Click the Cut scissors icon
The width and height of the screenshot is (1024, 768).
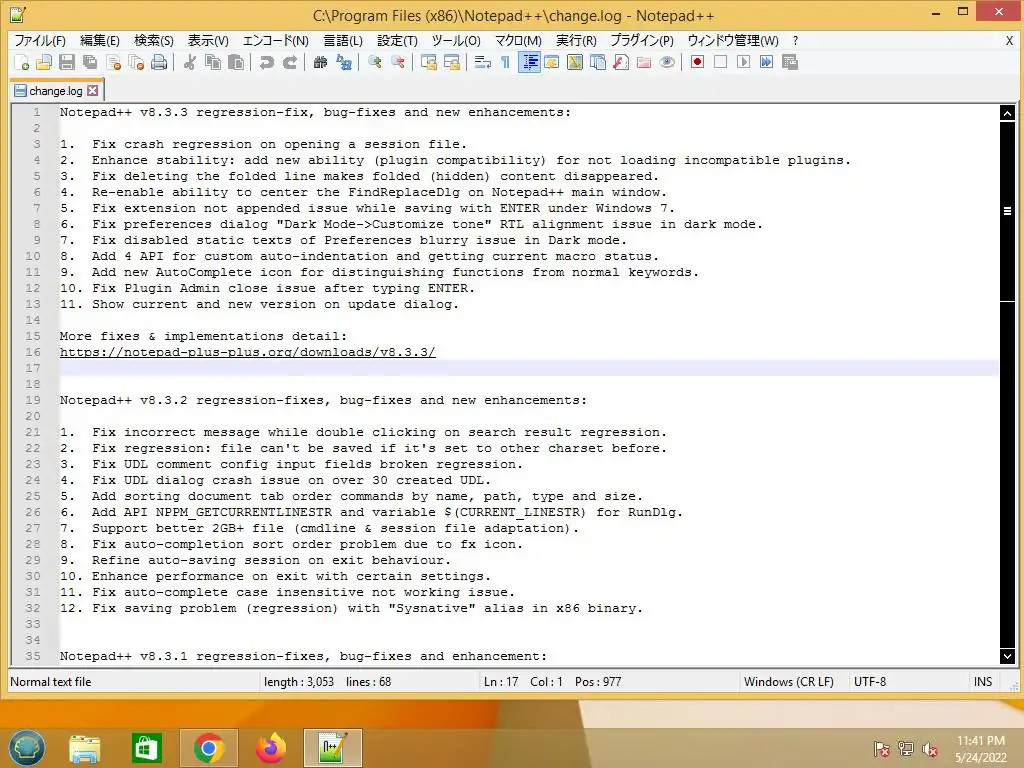click(190, 62)
